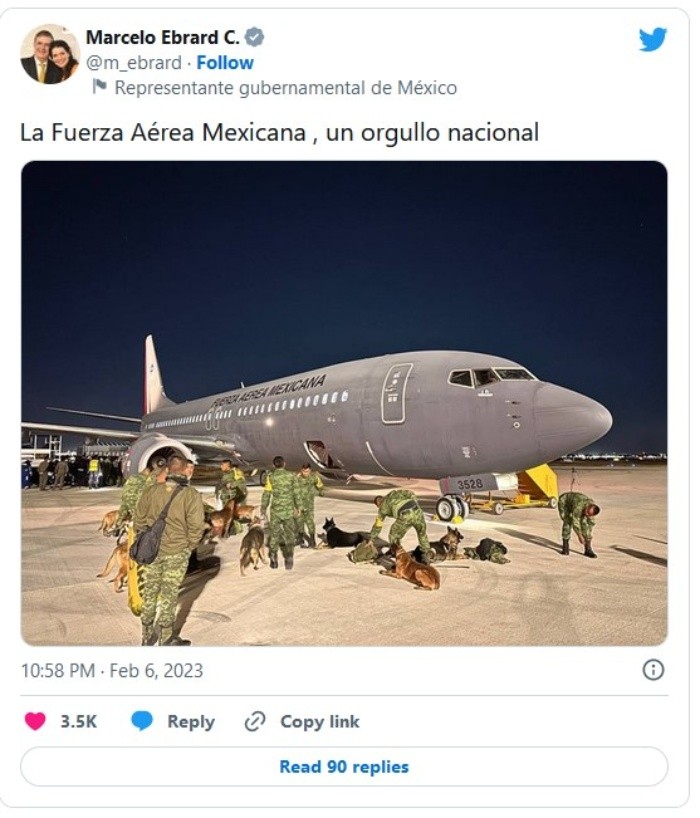Click the blue reply bubble icon
The height and width of the screenshot is (818, 700).
point(142,721)
